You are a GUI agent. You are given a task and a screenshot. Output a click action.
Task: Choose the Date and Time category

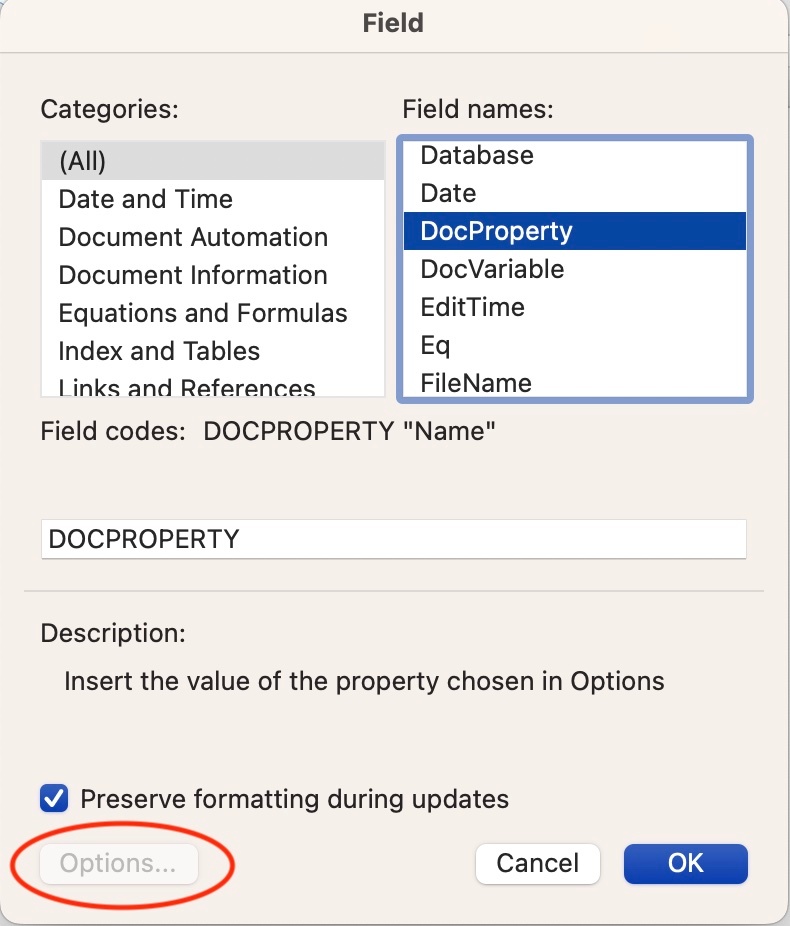pyautogui.click(x=145, y=199)
